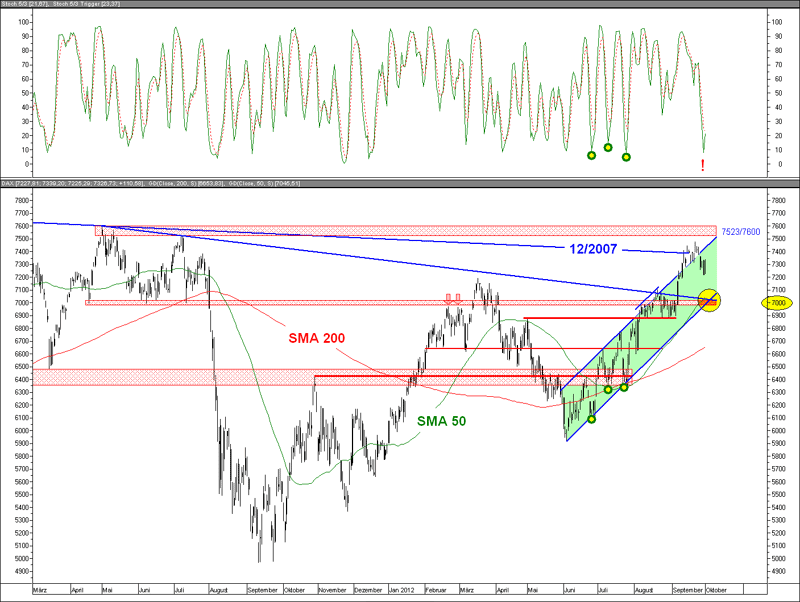Screen dimensions: 800x602
Task: Click the "Dezember" month label
Action: [x=368, y=590]
